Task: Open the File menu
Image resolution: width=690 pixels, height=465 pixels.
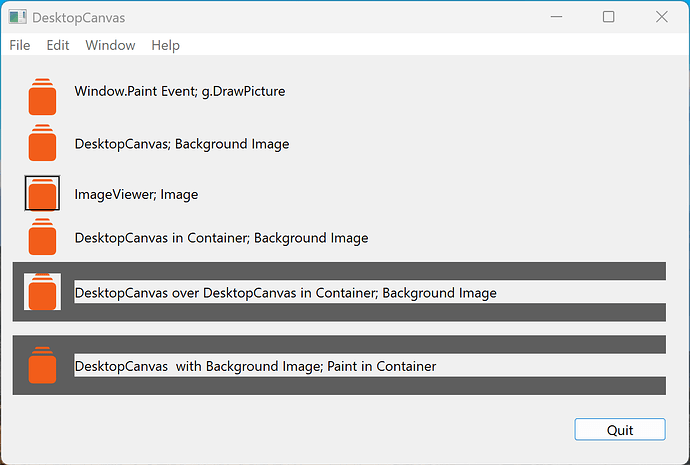Action: point(20,45)
